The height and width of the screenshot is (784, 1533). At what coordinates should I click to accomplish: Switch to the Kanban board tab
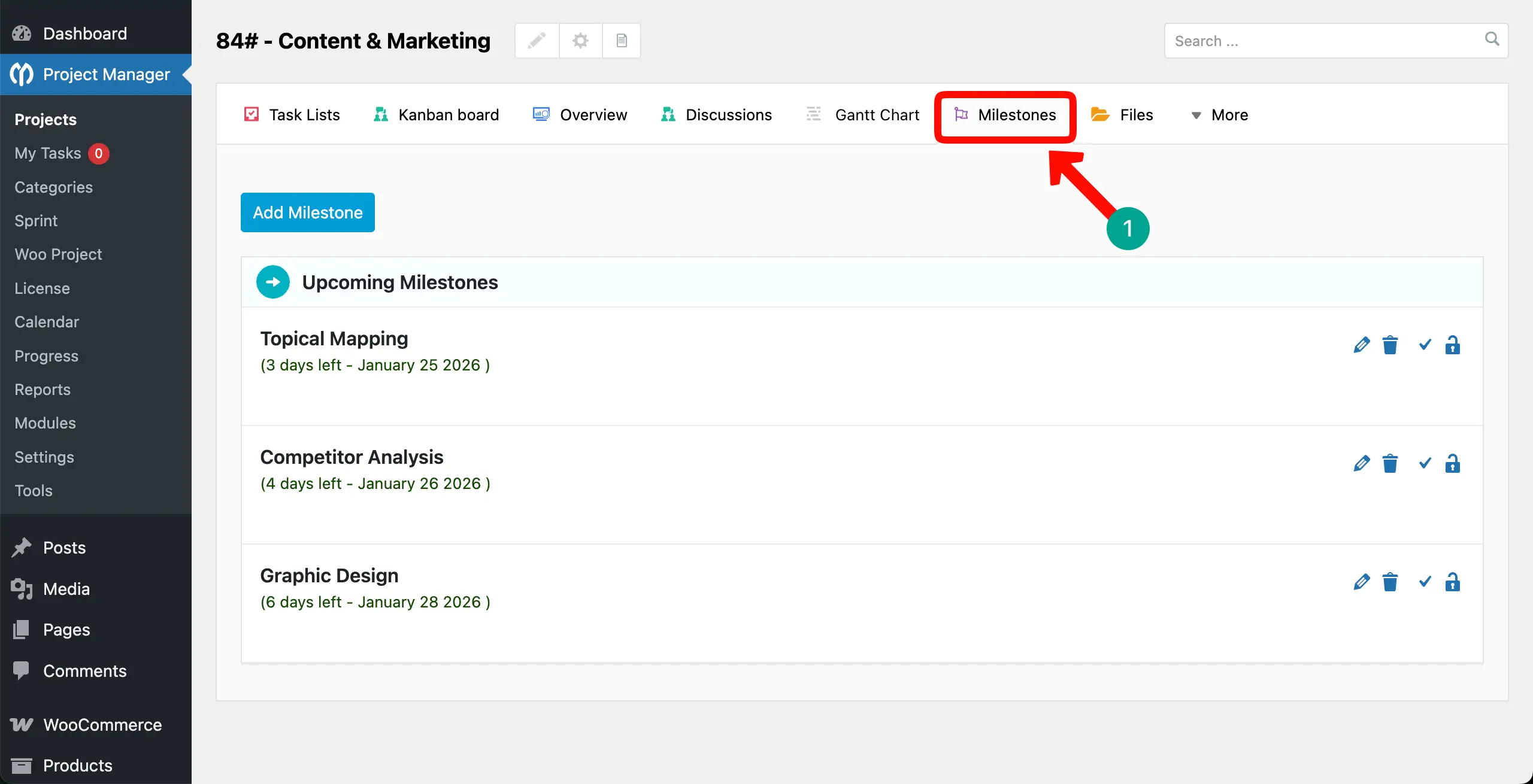[436, 115]
